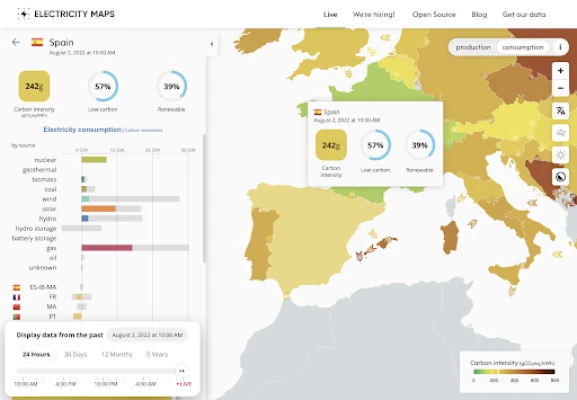Screen dimensions: 577x400
Task: Click the time slider handle
Action: point(181,371)
